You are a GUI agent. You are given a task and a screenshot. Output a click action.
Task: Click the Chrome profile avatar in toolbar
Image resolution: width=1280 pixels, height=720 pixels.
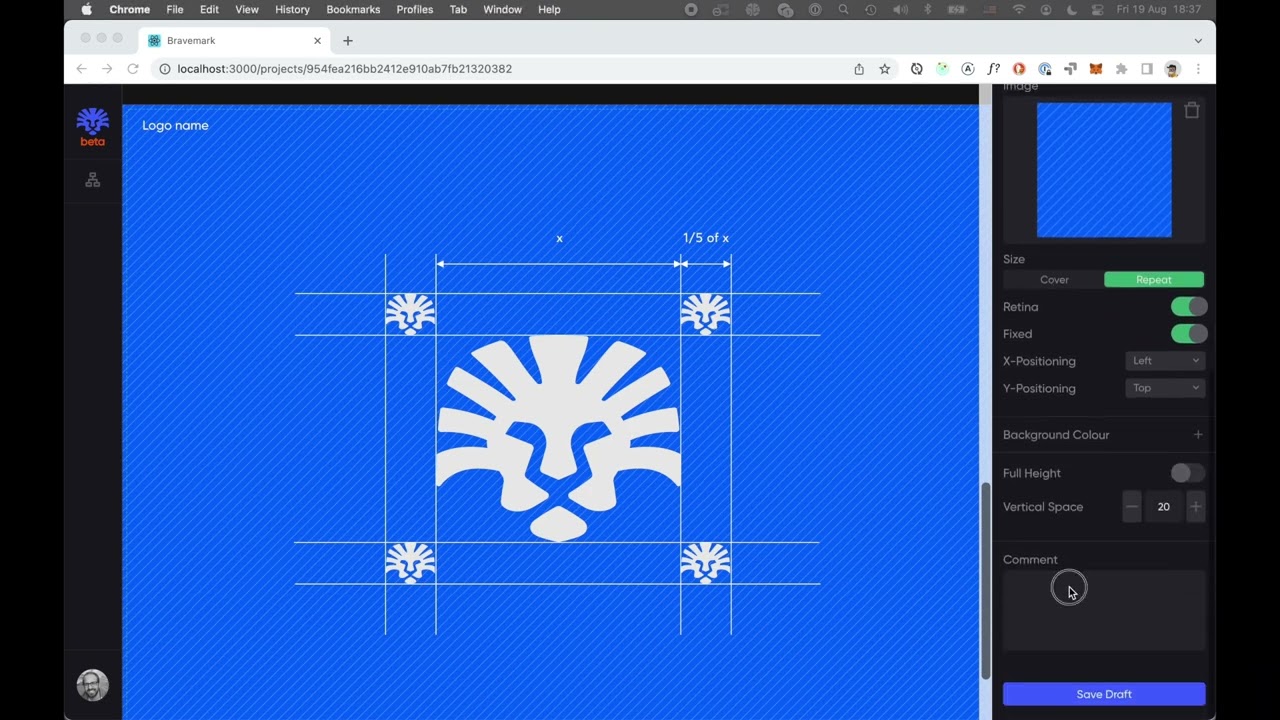(1173, 69)
